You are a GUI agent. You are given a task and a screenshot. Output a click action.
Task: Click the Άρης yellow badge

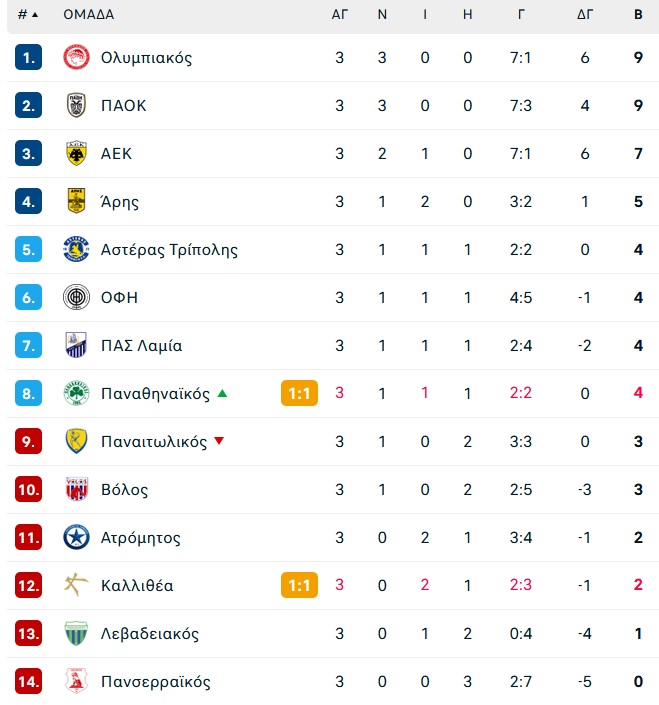(76, 201)
